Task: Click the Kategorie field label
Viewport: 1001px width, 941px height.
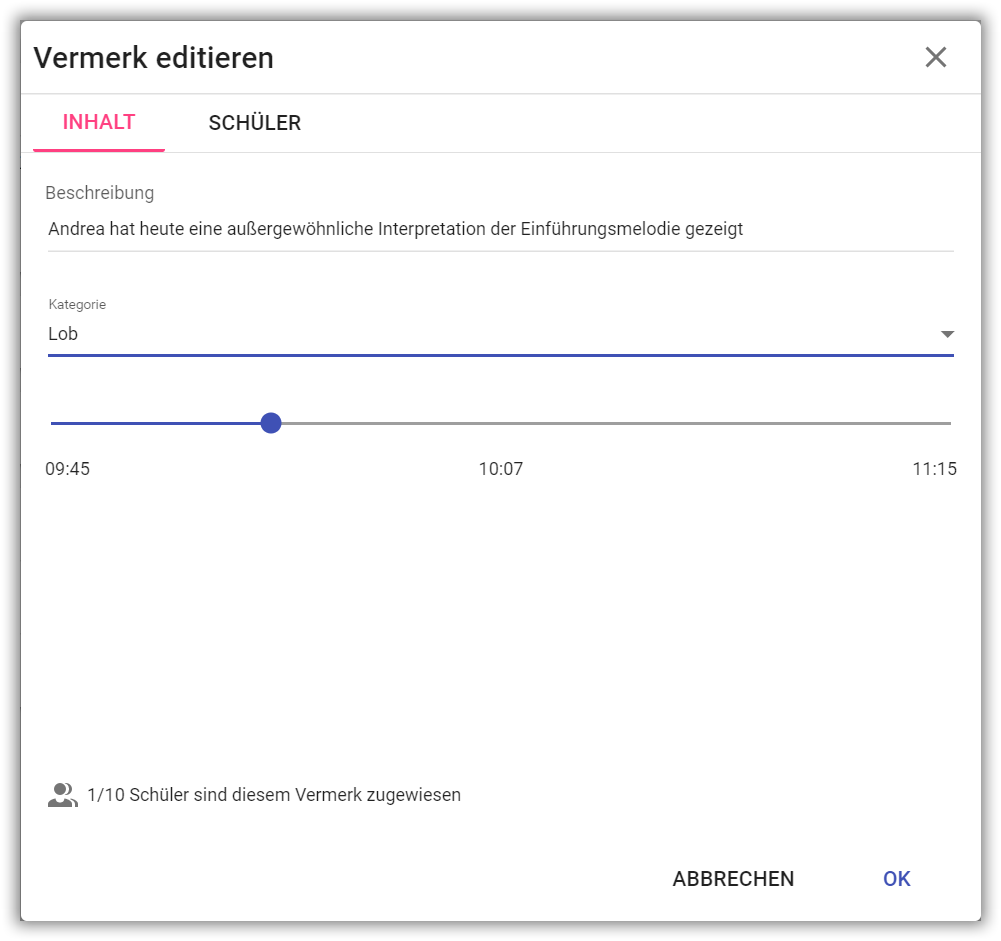Action: (x=77, y=305)
